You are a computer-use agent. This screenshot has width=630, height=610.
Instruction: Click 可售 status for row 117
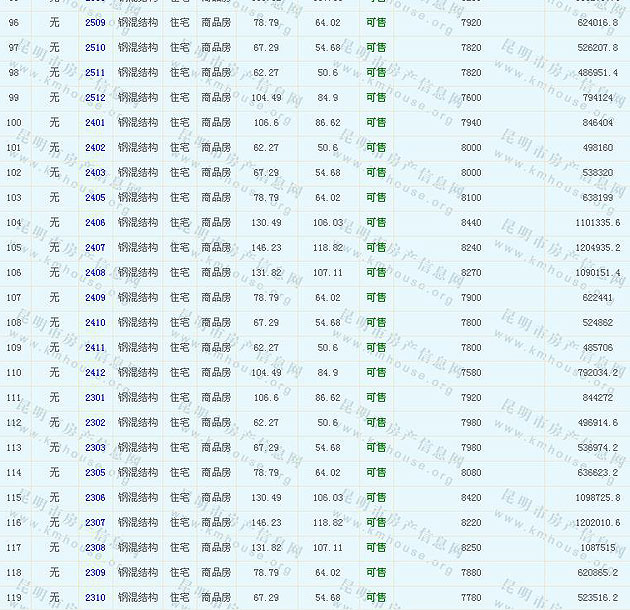click(x=376, y=547)
